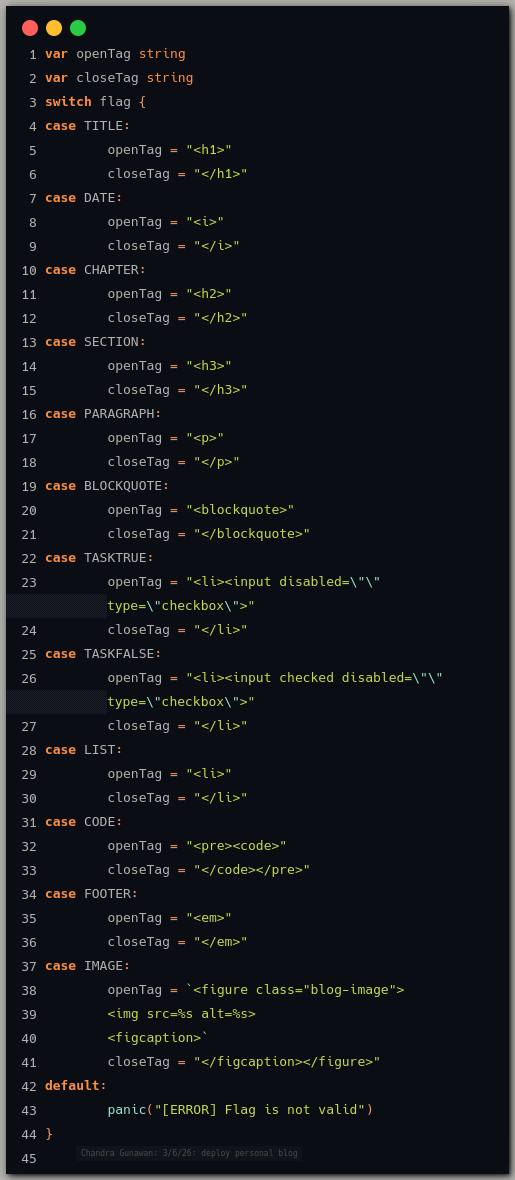Click the string "</em>" on line 36

221,942
